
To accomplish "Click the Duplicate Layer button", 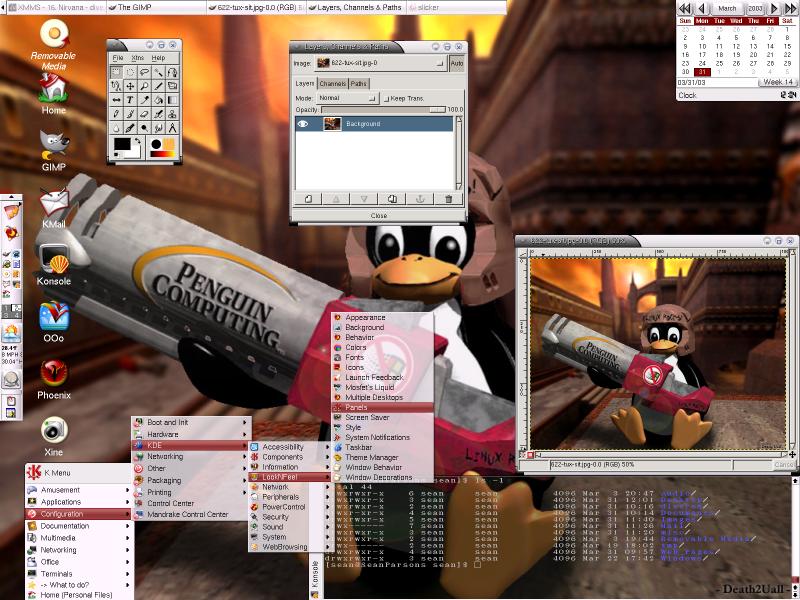I will [392, 199].
